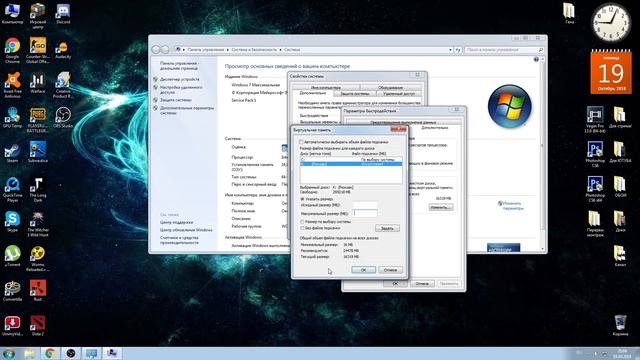Screen dimensions: 640x360
Task: Click Отмена in the Virtual Memory dialog
Action: [390, 270]
